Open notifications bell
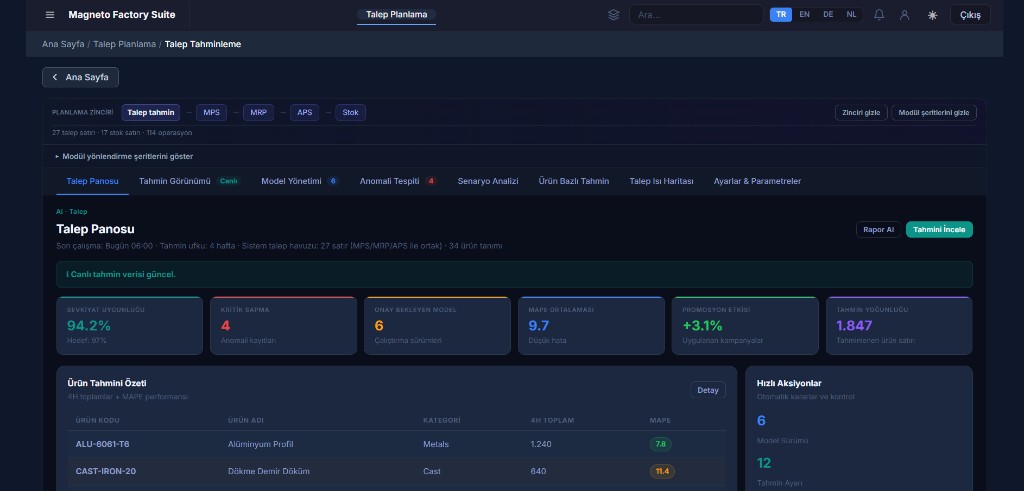Viewport: 1024px width, 491px height. point(879,15)
